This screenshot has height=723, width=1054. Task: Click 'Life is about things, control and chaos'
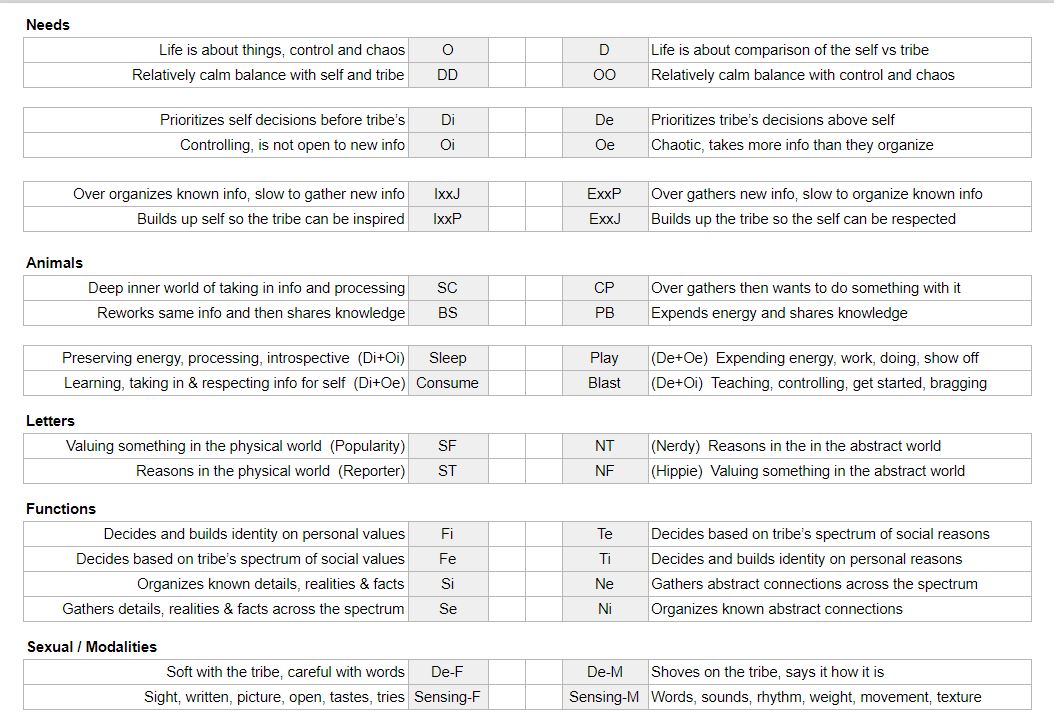pyautogui.click(x=282, y=50)
